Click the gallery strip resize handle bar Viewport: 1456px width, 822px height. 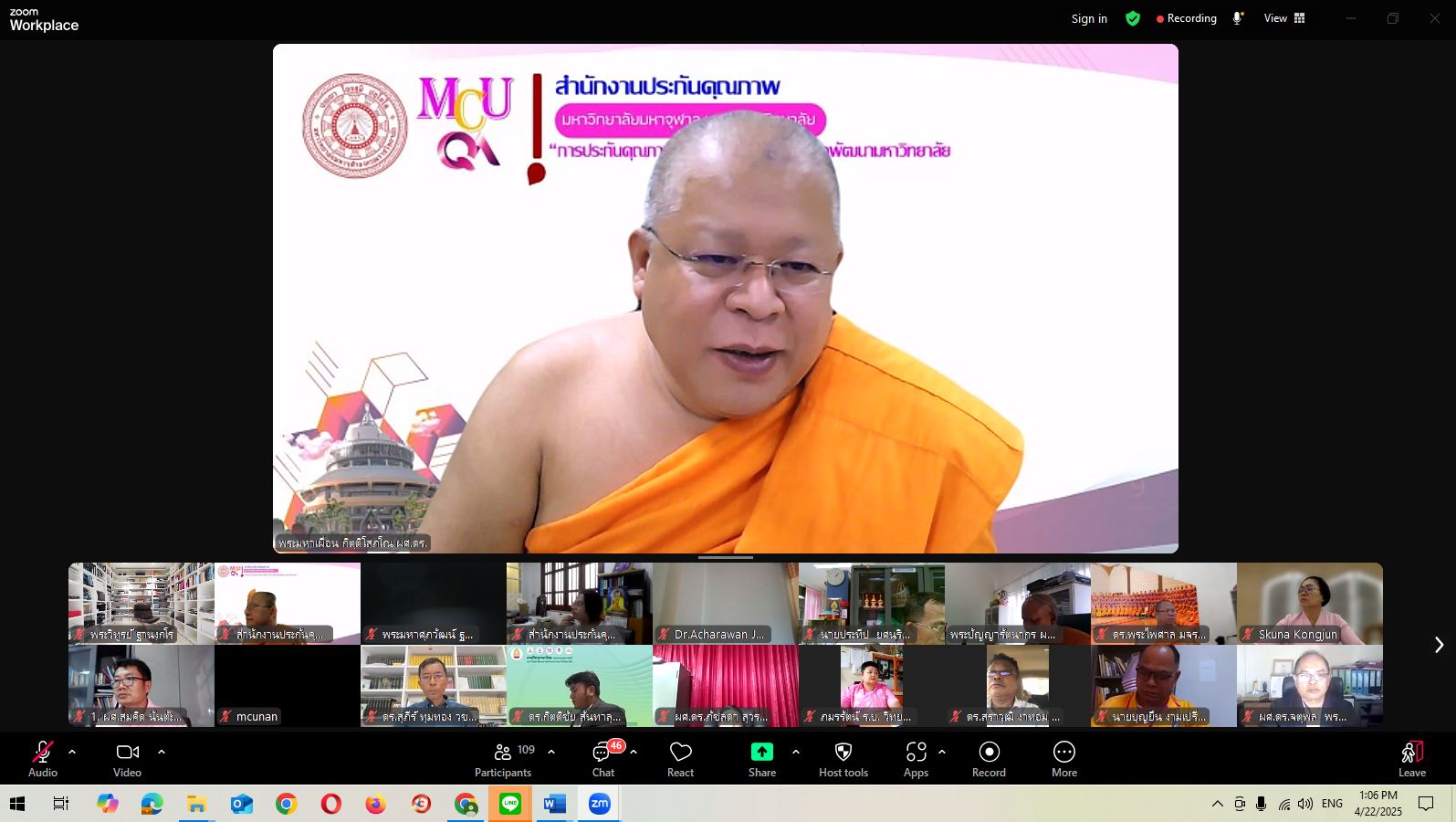tap(726, 557)
